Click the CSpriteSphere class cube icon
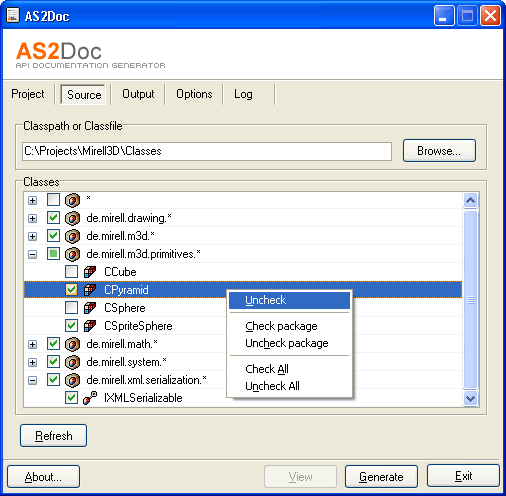 click(x=90, y=326)
